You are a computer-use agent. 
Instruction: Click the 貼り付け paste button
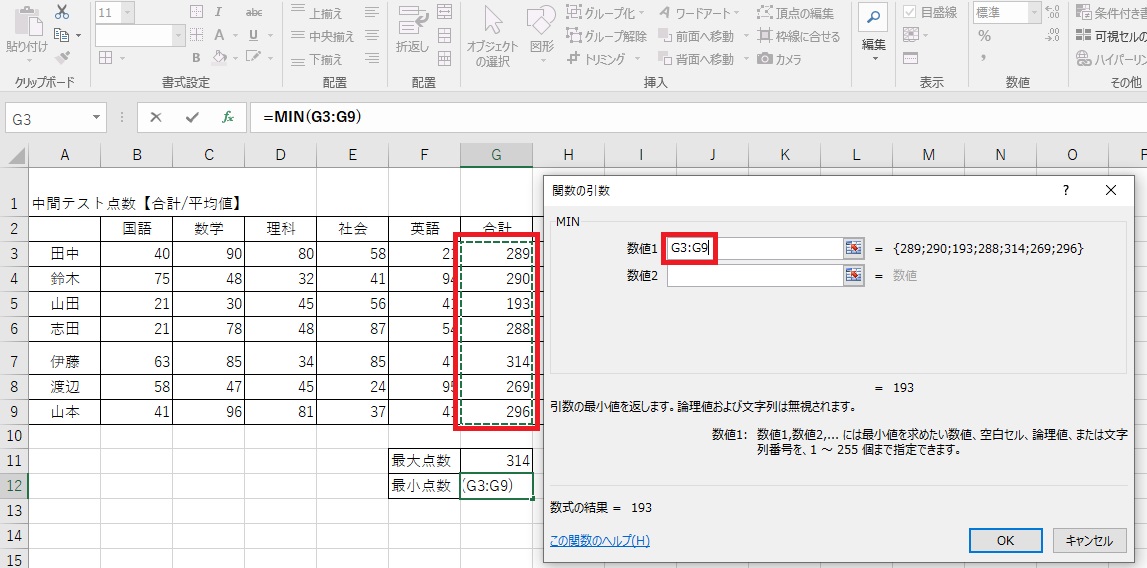[x=27, y=33]
